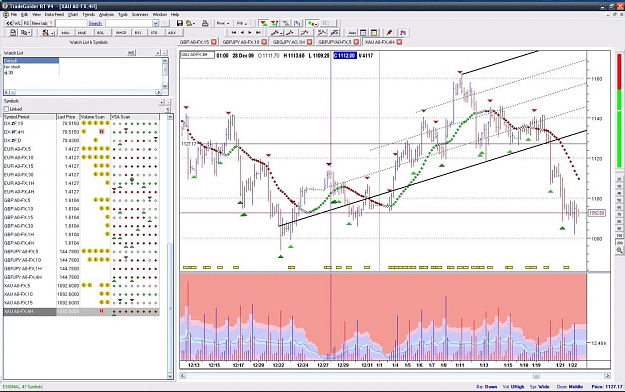Click the Symbol,Period column header
Screen dimensions: 625x392
click(29, 117)
